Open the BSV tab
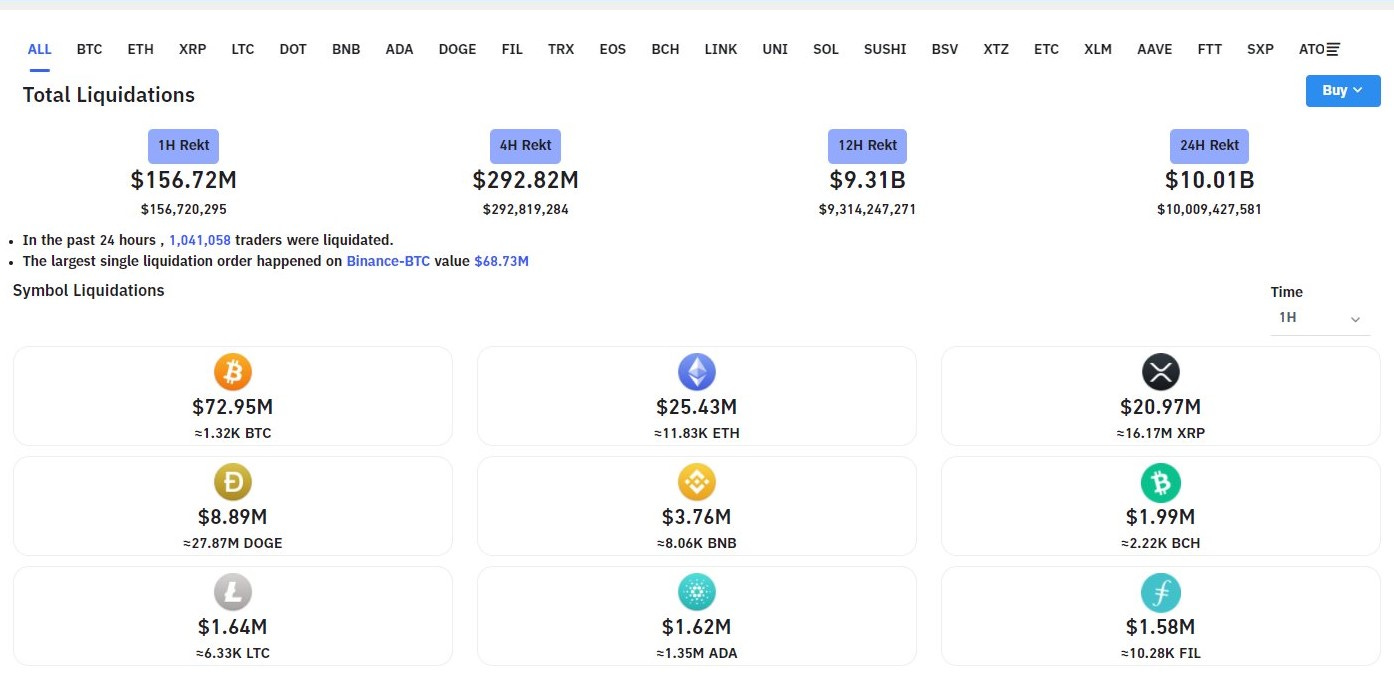The image size is (1394, 687). 945,49
